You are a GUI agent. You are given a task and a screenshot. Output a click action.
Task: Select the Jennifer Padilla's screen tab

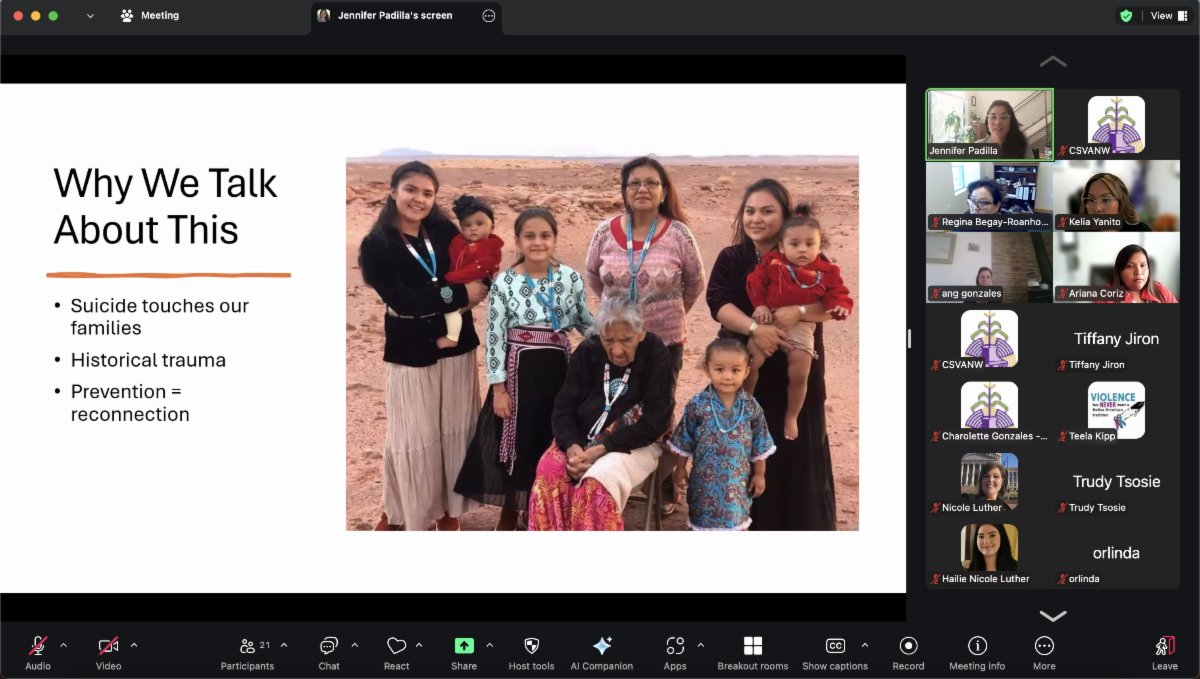pyautogui.click(x=394, y=16)
